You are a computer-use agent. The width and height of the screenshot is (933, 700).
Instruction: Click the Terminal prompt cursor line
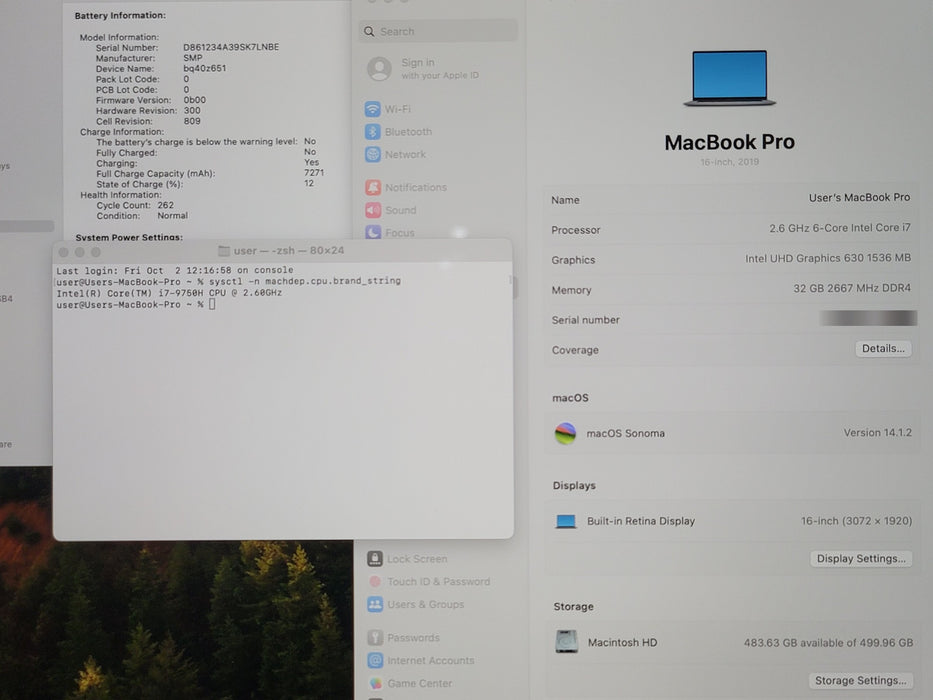pyautogui.click(x=136, y=304)
